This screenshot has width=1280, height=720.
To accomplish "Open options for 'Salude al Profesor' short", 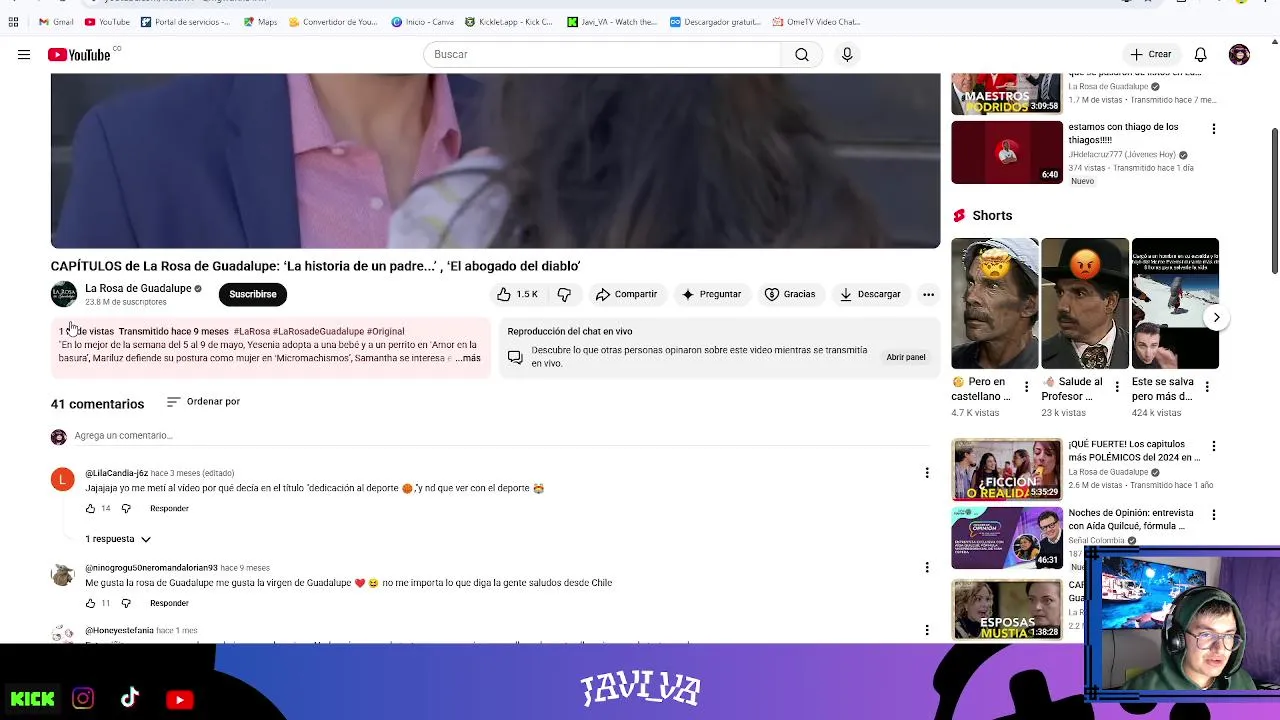I will (1117, 386).
